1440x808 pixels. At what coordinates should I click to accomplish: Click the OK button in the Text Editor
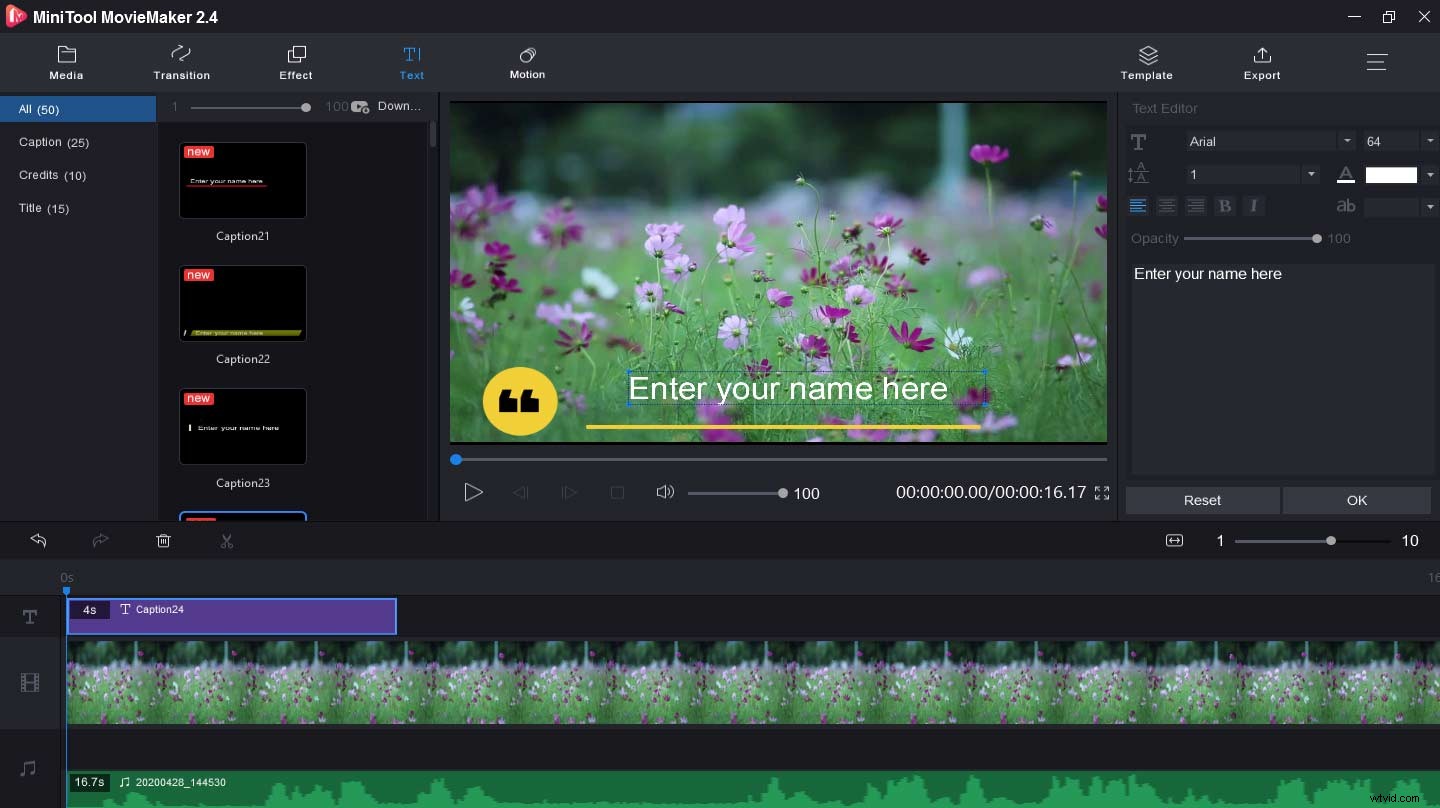pyautogui.click(x=1356, y=500)
